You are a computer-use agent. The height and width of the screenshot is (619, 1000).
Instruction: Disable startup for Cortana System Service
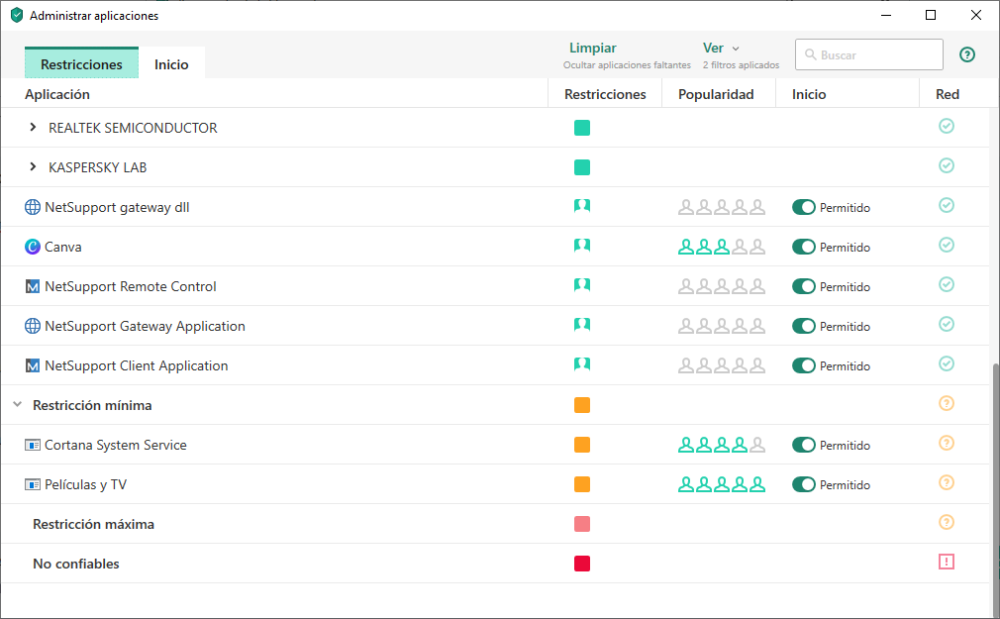coord(804,445)
